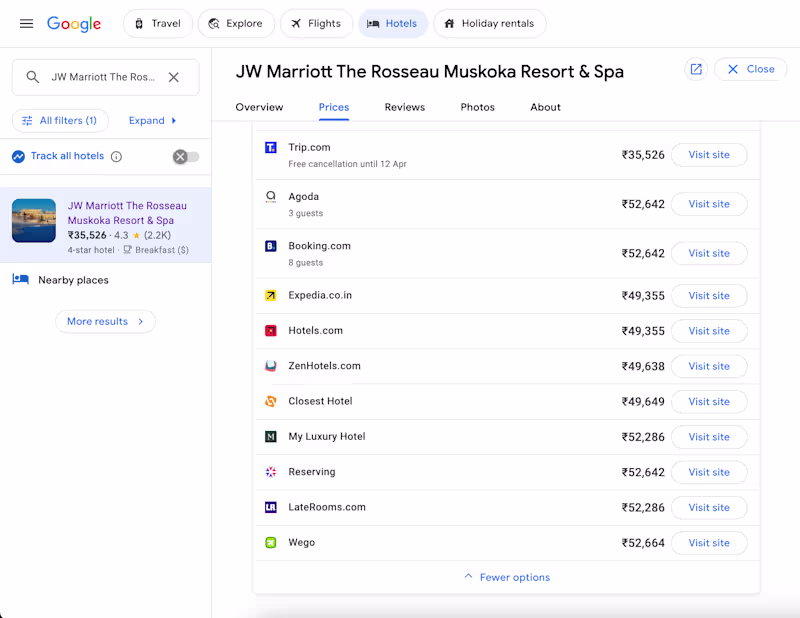Click the Agoda provider icon
The height and width of the screenshot is (618, 800).
270,197
